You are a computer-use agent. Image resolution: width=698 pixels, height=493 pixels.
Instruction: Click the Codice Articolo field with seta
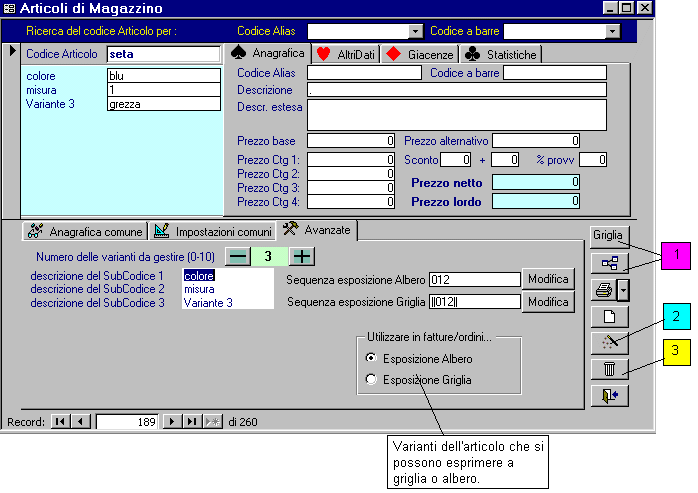pyautogui.click(x=164, y=54)
